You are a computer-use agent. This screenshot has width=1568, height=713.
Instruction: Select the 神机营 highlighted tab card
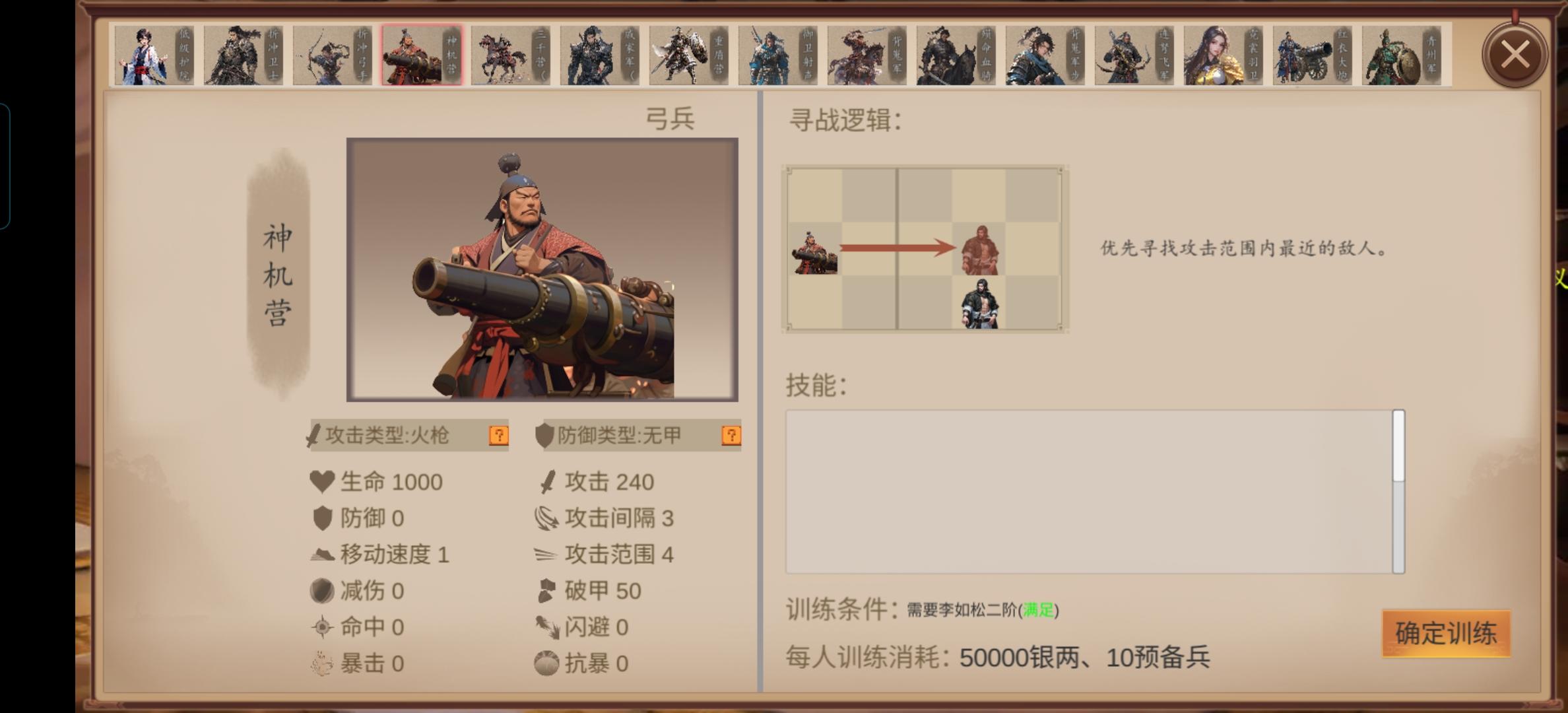tap(422, 55)
